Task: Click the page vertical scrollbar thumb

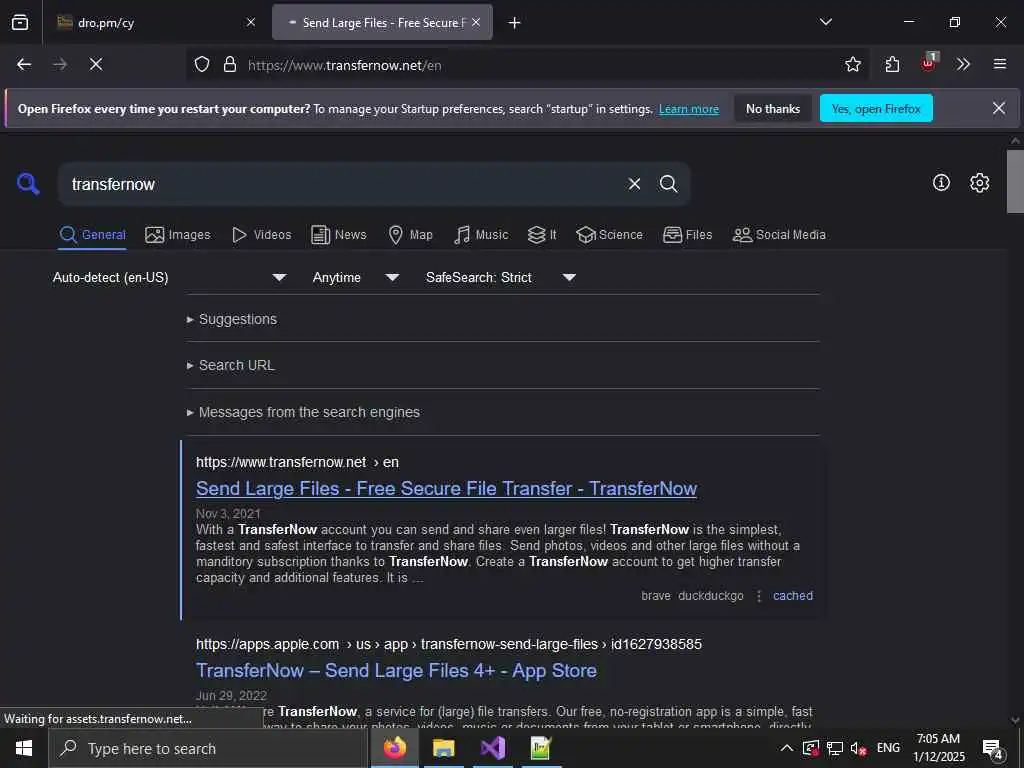Action: [1015, 182]
